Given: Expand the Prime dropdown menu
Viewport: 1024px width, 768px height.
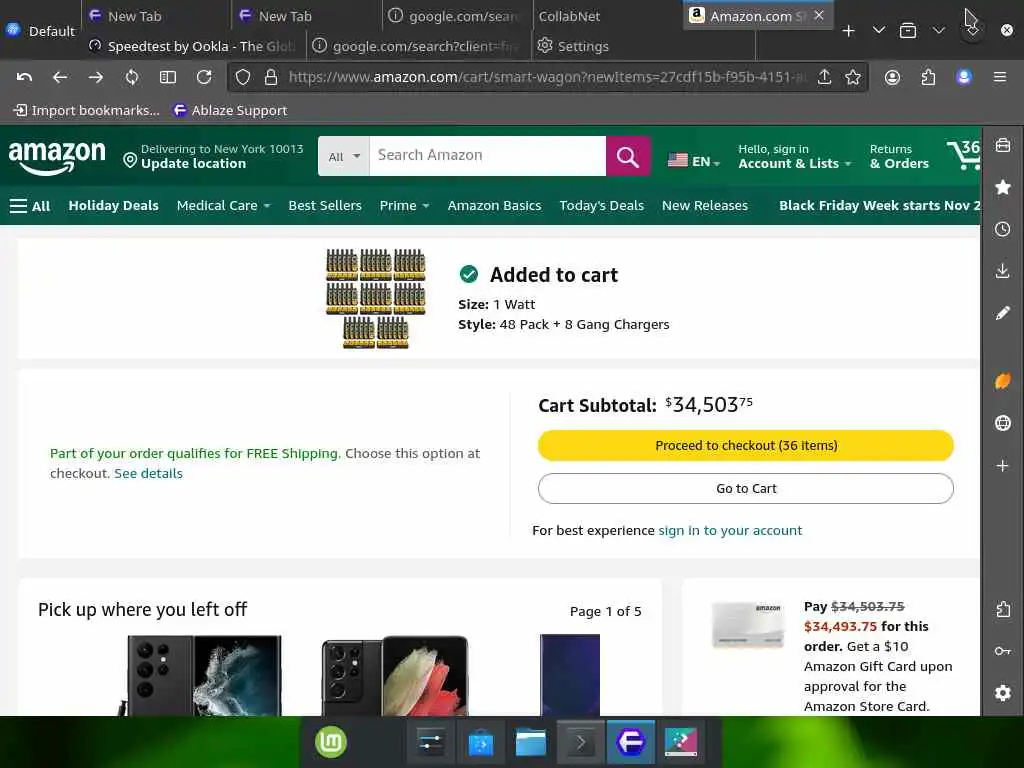Looking at the screenshot, I should coord(404,206).
